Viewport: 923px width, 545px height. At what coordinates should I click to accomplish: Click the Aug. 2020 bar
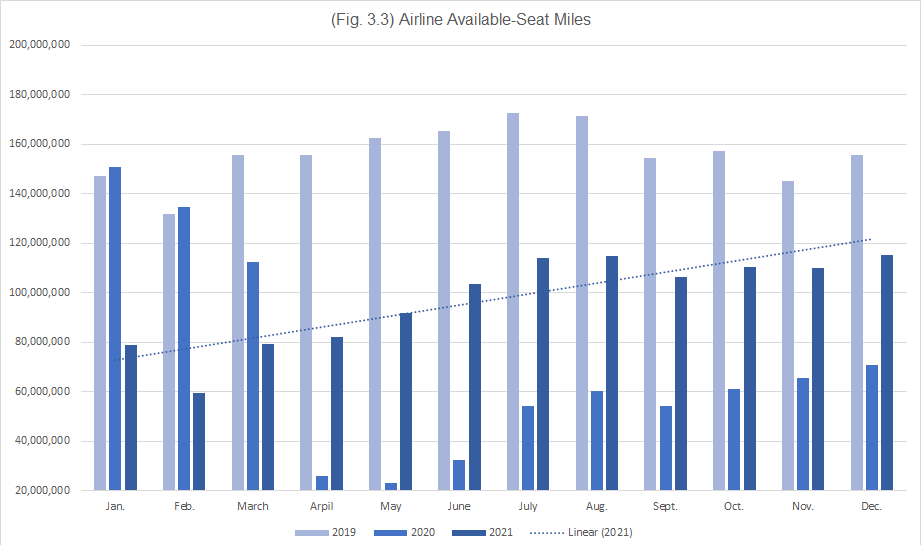597,441
